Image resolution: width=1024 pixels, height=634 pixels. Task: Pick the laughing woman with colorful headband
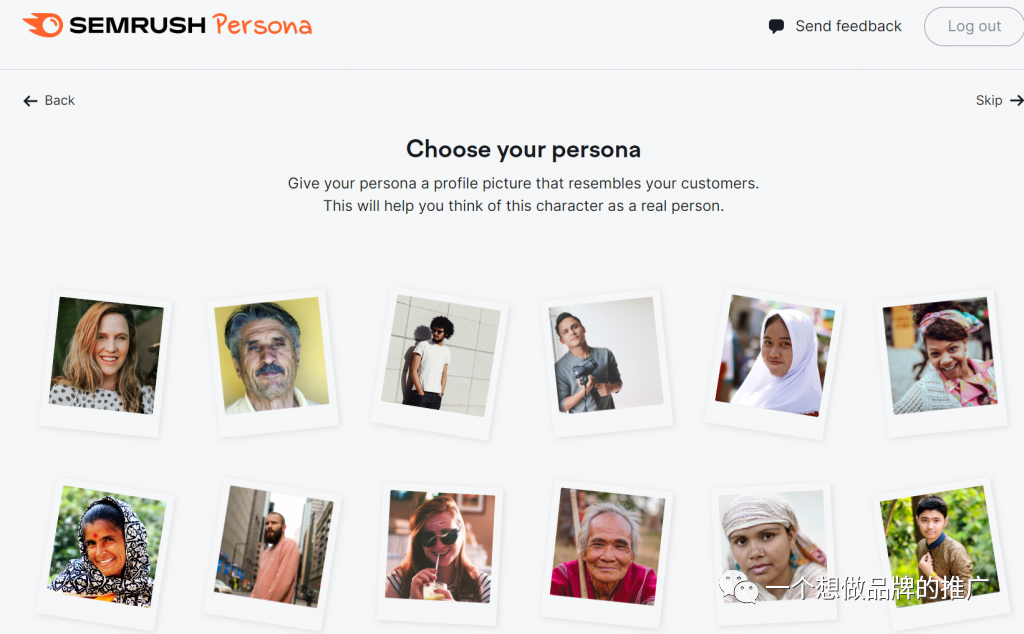click(x=940, y=356)
